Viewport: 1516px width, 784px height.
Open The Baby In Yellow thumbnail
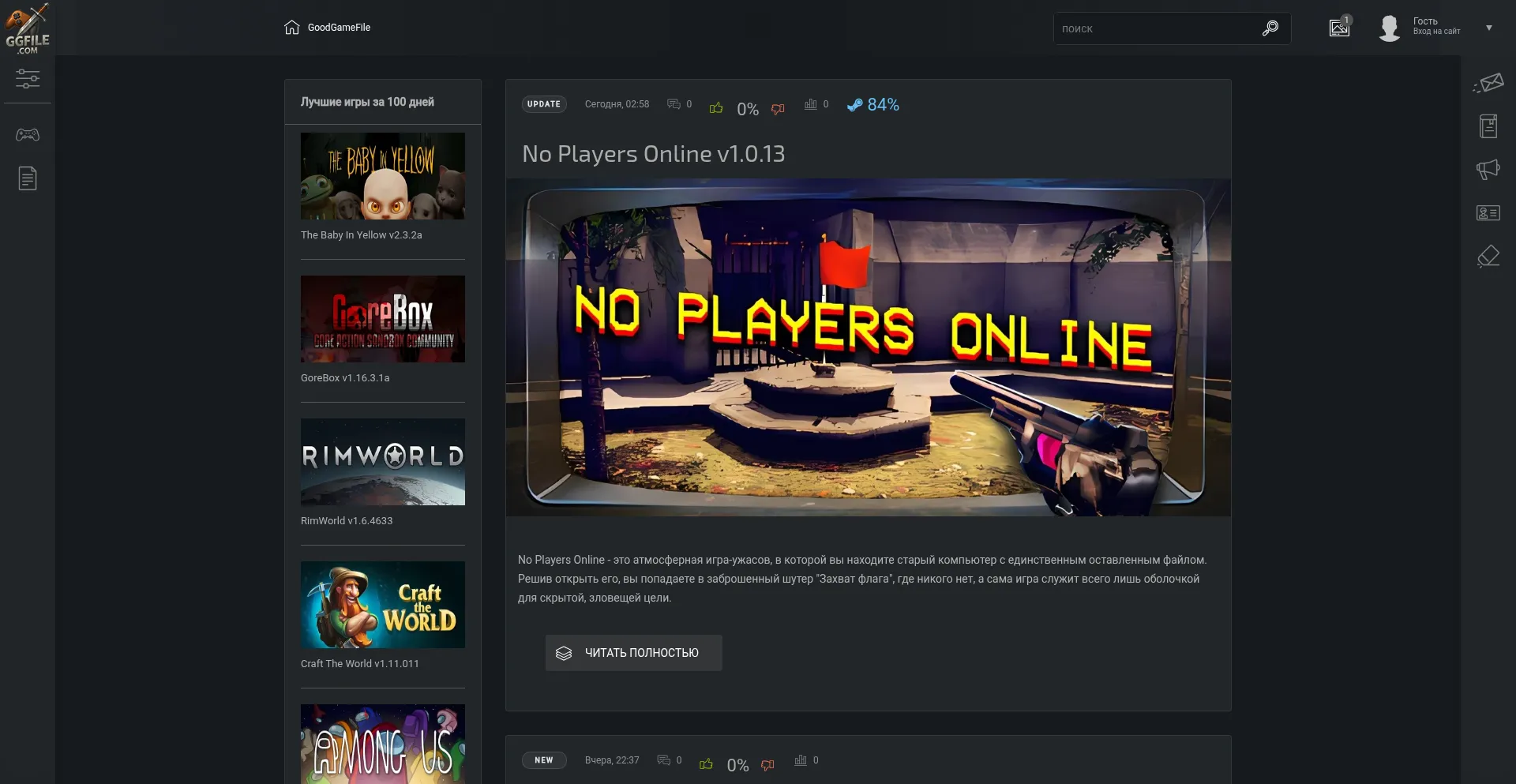click(383, 176)
